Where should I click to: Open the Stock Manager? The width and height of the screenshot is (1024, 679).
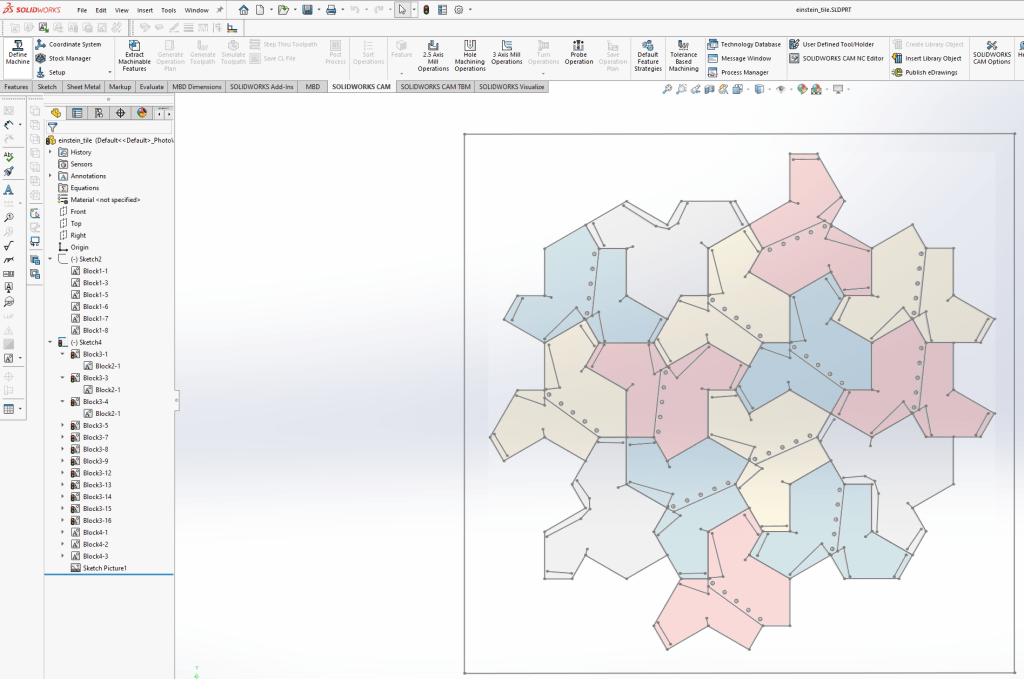(69, 58)
